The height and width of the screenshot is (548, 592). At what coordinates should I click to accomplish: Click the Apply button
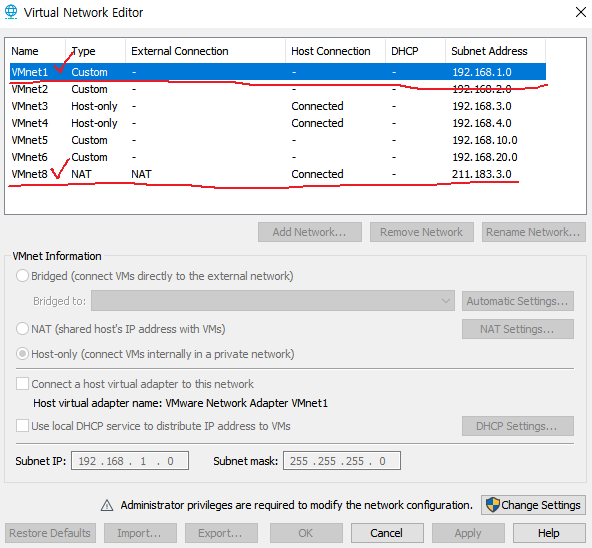click(x=468, y=533)
